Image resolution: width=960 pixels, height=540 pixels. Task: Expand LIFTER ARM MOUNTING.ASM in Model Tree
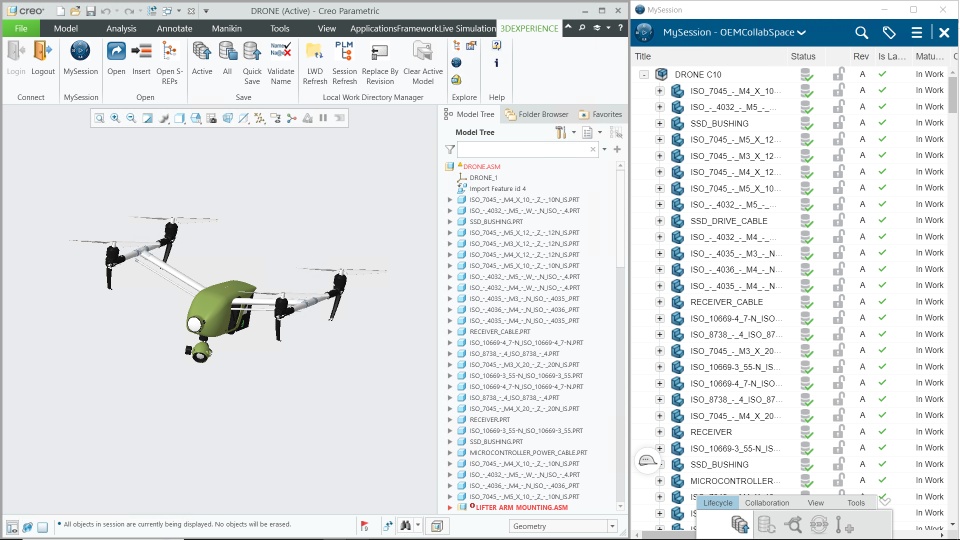450,508
